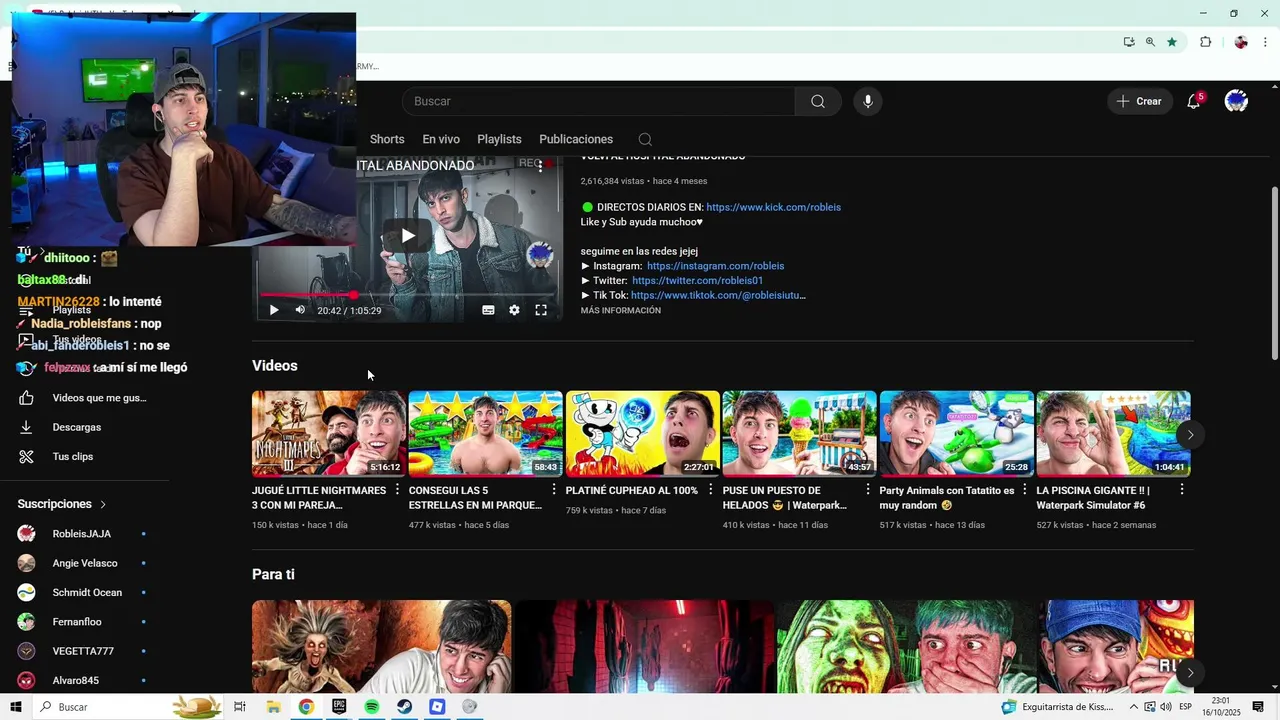Open the Chrome three-dot menu

point(1265,42)
